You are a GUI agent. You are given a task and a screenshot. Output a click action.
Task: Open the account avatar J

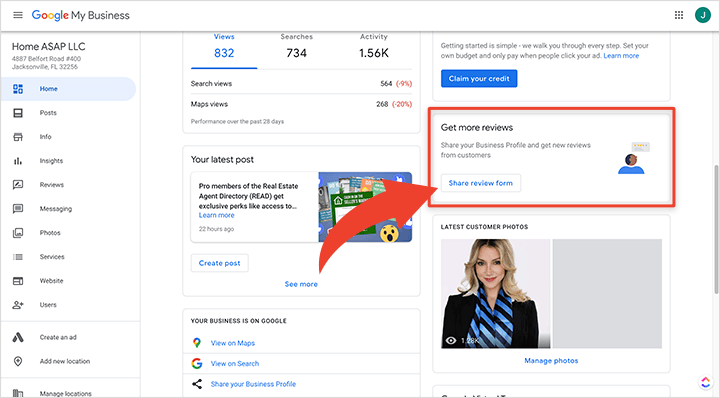(x=703, y=15)
